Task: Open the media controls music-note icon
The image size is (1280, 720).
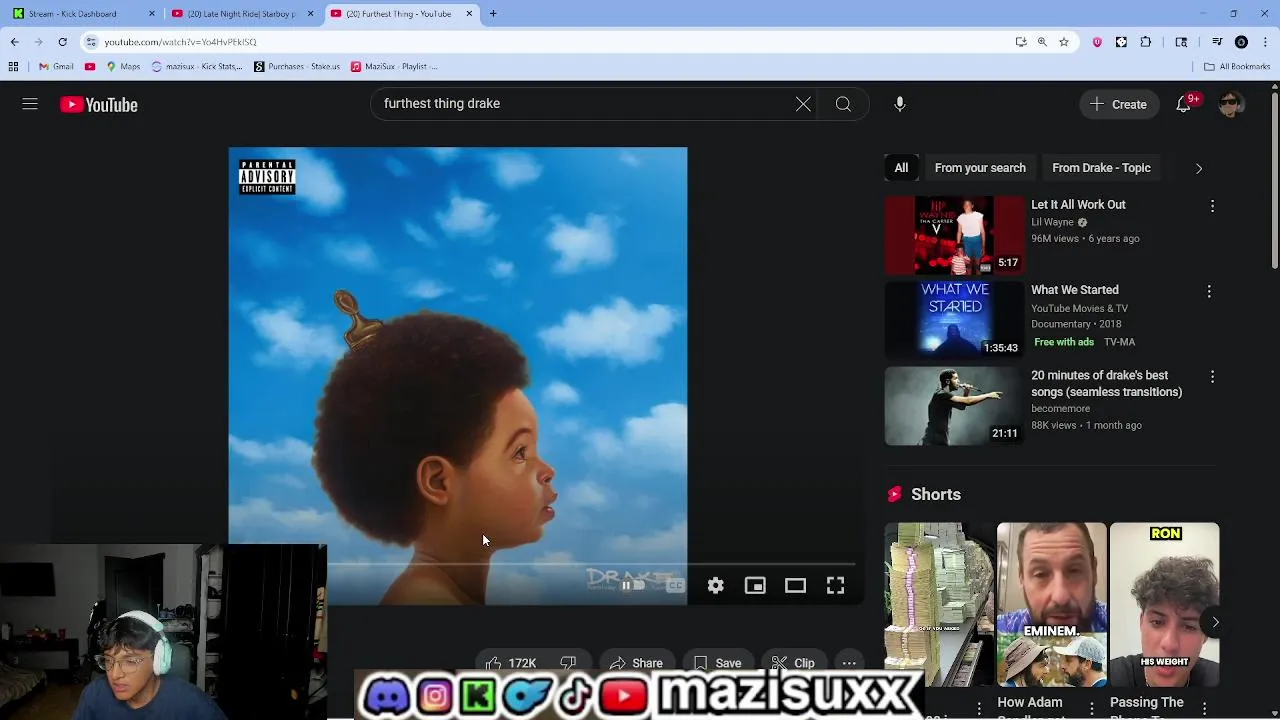Action: pyautogui.click(x=1217, y=42)
